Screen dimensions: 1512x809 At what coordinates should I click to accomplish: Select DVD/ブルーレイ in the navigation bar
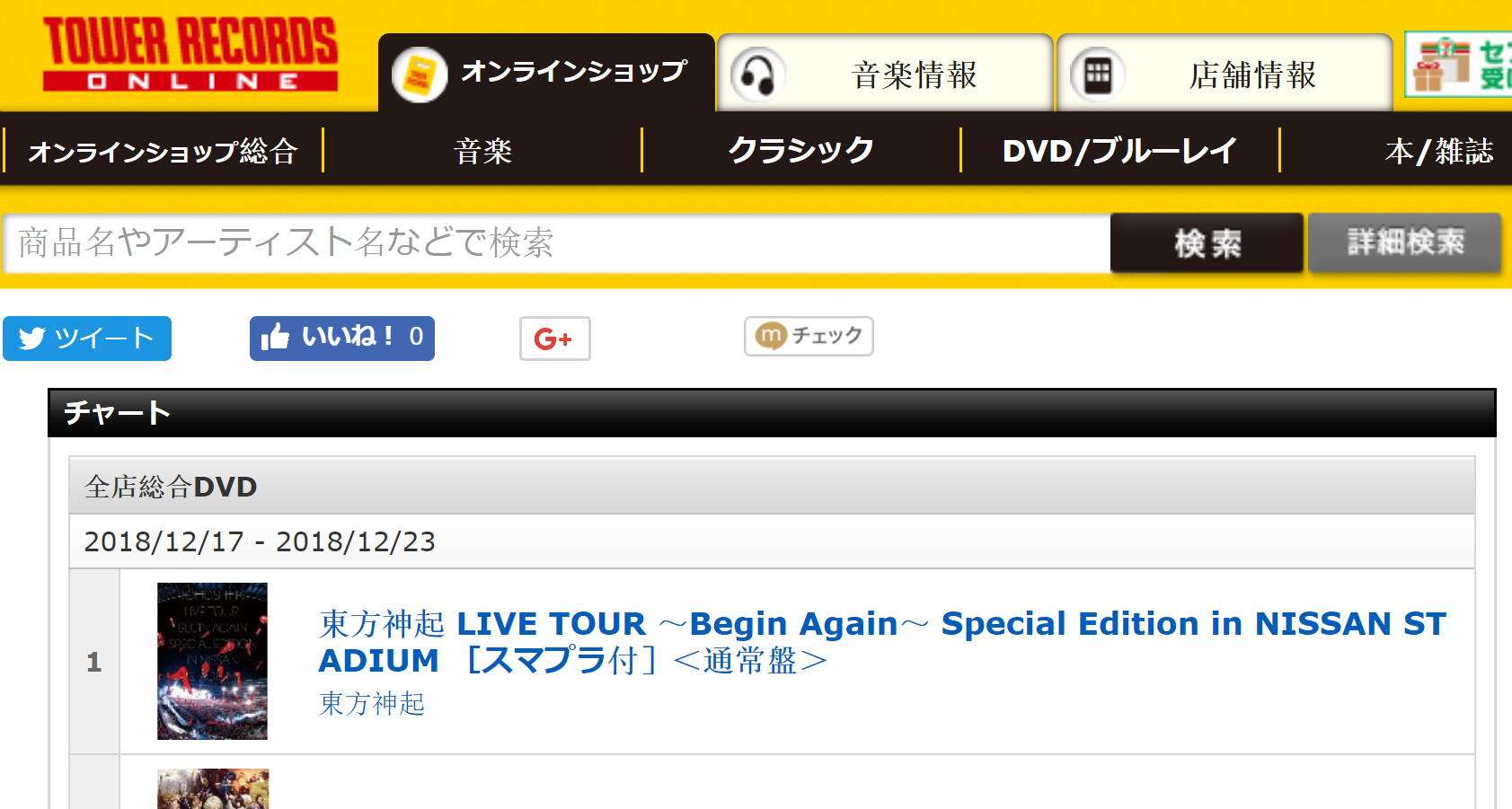pos(1119,151)
